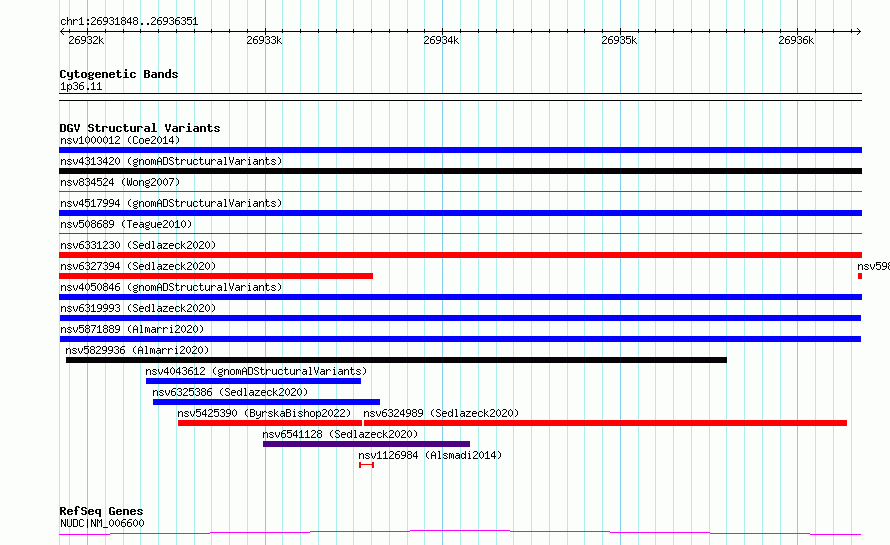Screen dimensions: 890x545
Task: Click the 26936k ruler mark
Action: [x=796, y=40]
